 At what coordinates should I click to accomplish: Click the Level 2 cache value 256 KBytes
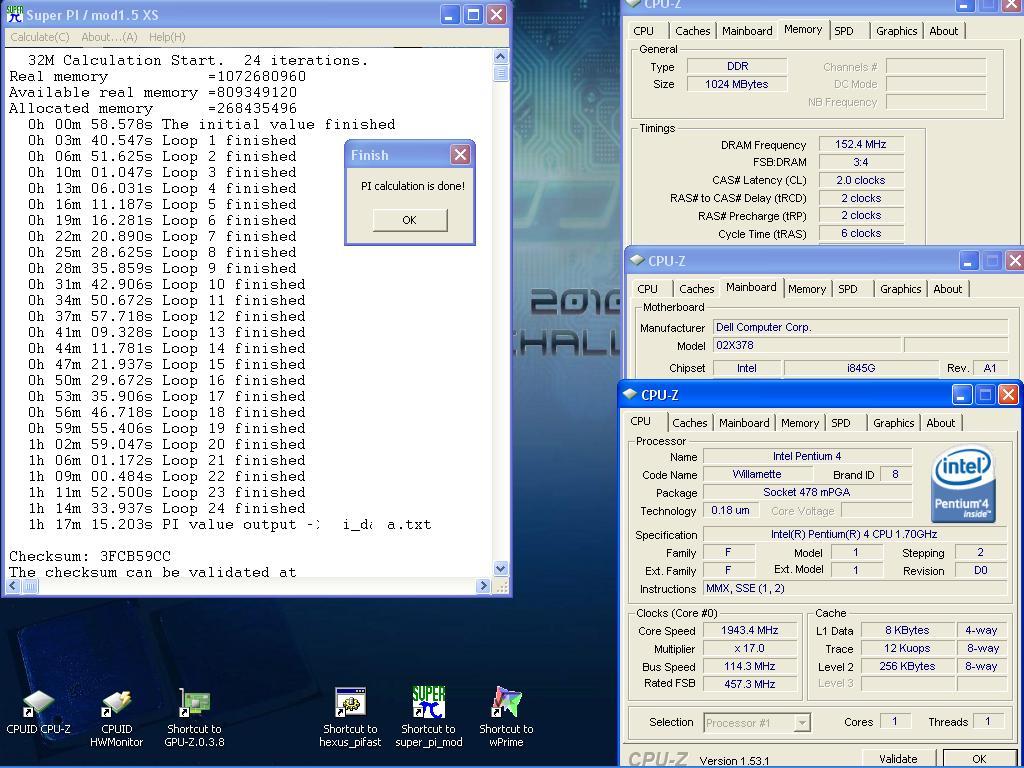tap(907, 666)
